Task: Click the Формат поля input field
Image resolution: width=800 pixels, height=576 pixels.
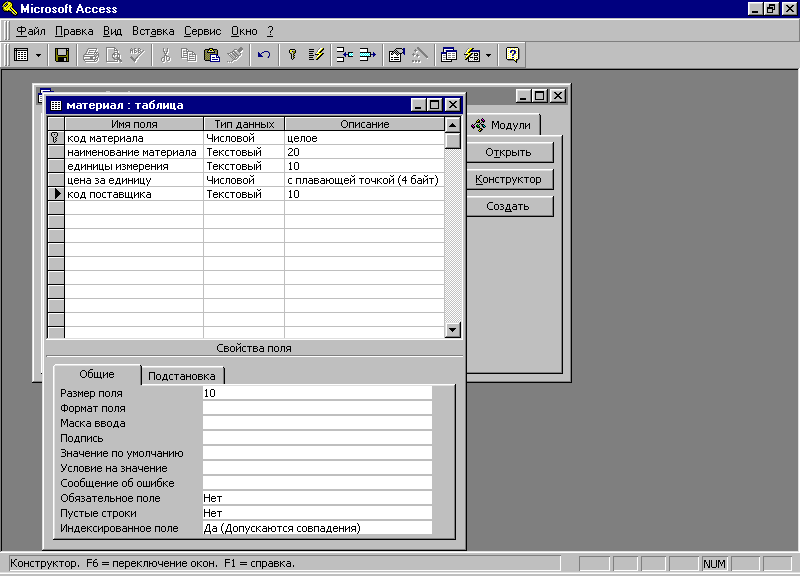Action: click(317, 408)
